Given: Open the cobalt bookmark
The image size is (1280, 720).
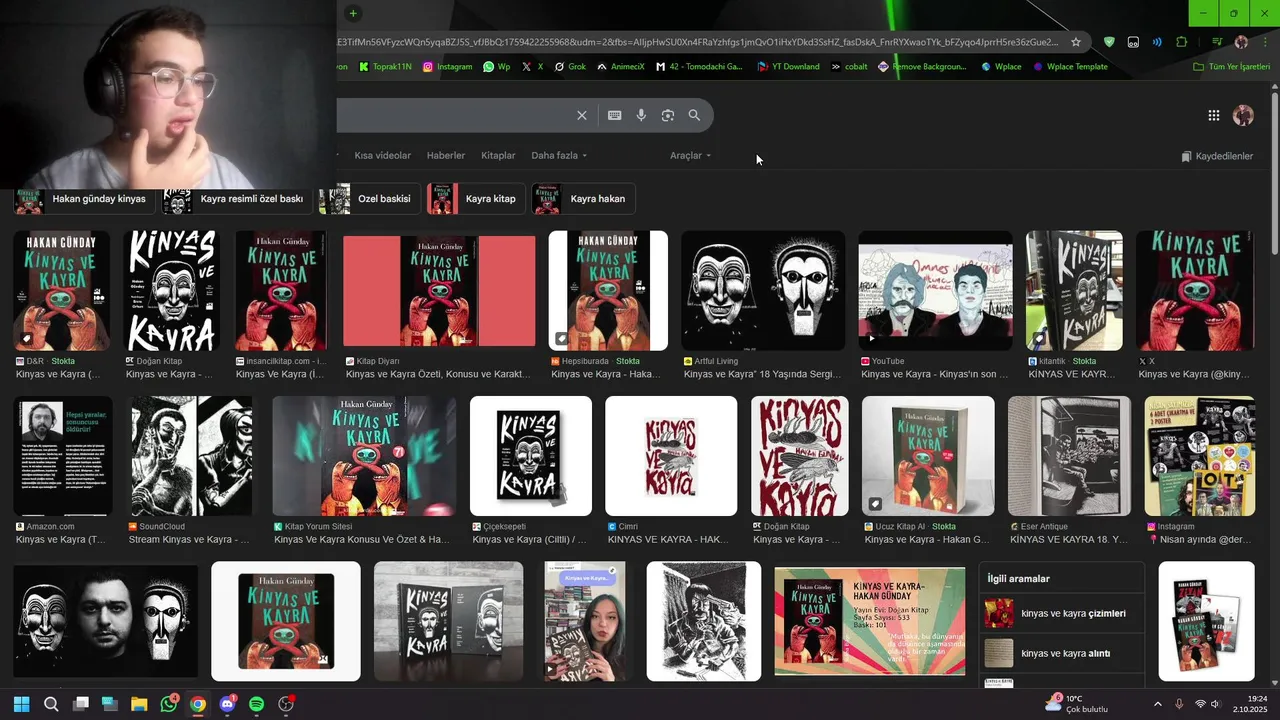Looking at the screenshot, I should [x=849, y=67].
